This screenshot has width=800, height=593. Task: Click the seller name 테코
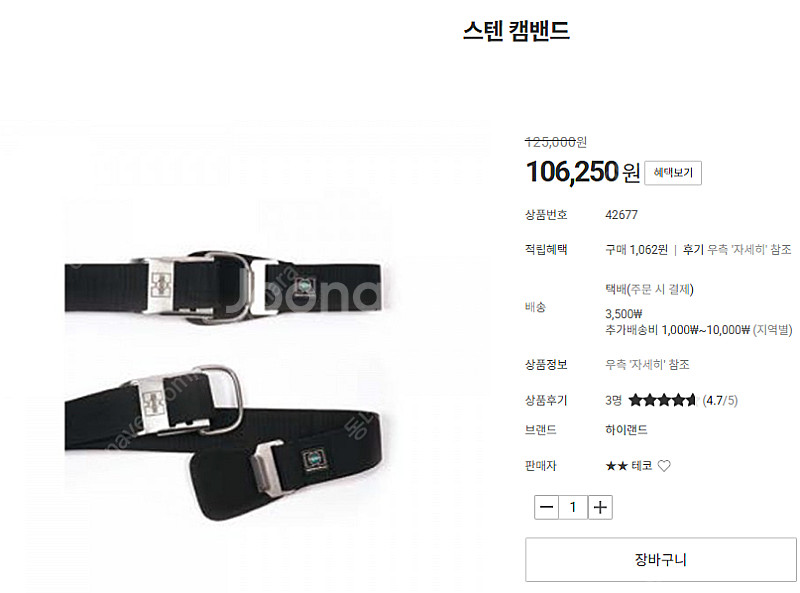(642, 465)
